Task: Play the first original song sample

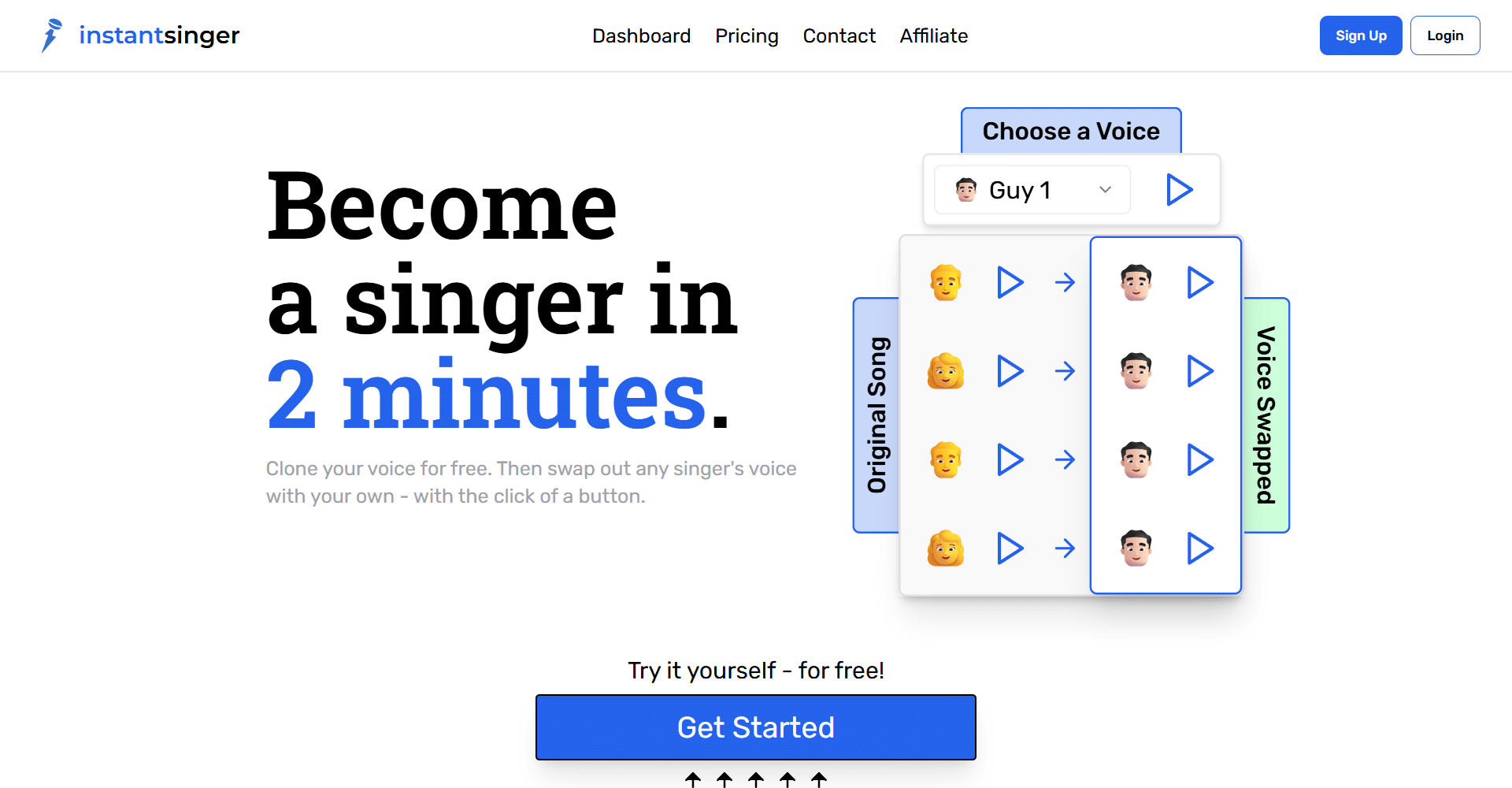Action: (x=1010, y=282)
